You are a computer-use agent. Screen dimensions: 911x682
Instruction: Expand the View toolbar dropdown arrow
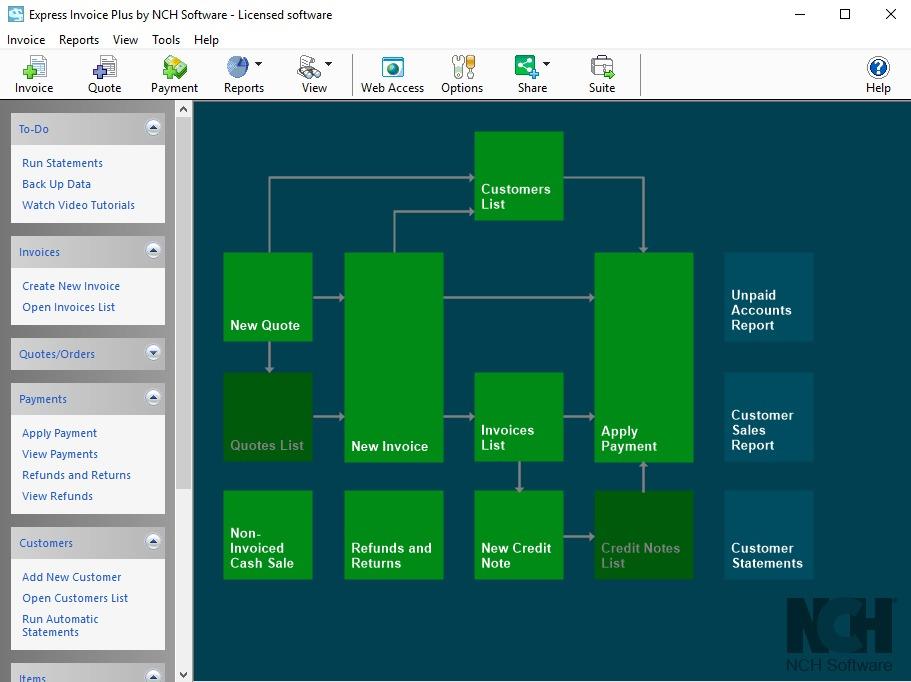coord(328,64)
